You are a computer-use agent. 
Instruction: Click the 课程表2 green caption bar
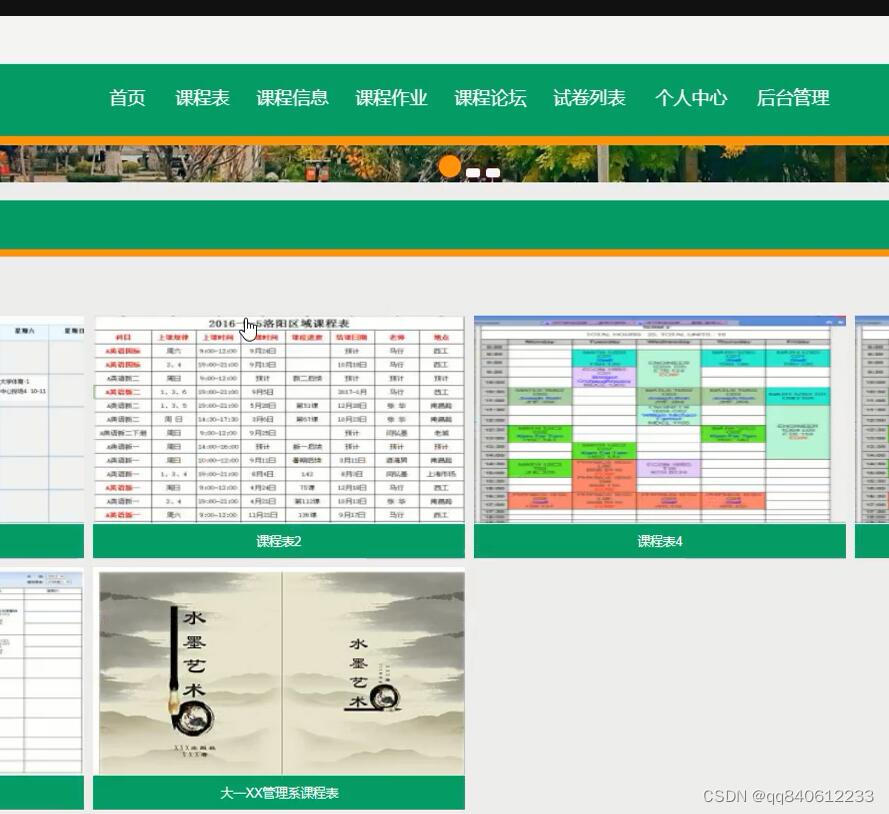point(278,541)
